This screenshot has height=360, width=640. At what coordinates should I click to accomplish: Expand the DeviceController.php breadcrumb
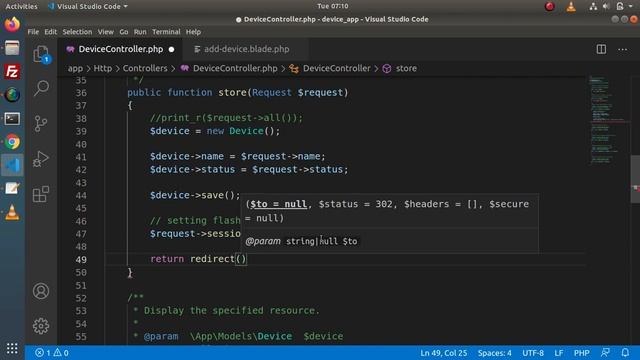tap(235, 69)
